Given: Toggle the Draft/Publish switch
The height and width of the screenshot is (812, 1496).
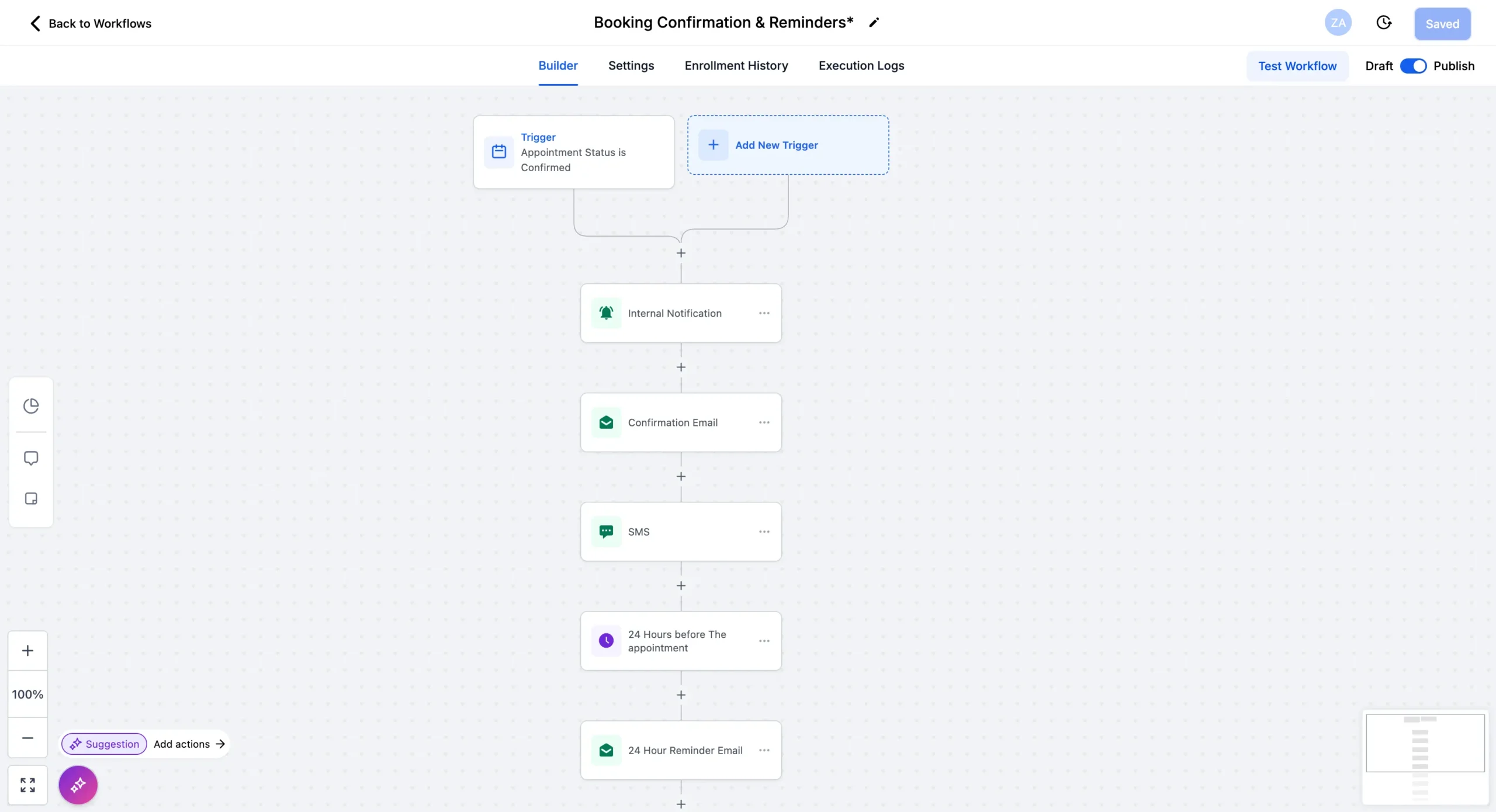Looking at the screenshot, I should (1413, 66).
